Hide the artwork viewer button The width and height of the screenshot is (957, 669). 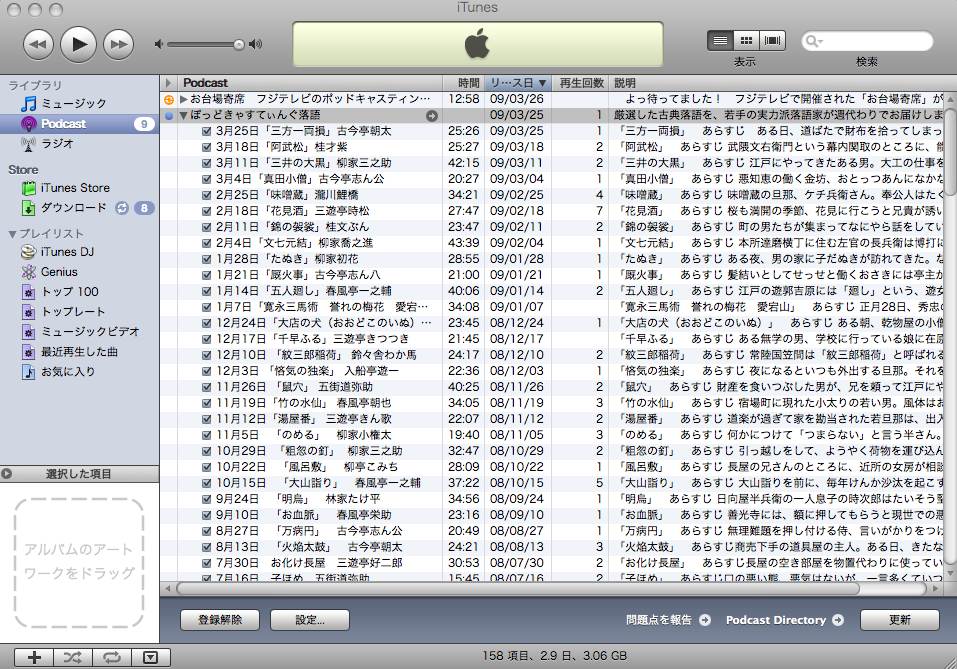tap(150, 657)
